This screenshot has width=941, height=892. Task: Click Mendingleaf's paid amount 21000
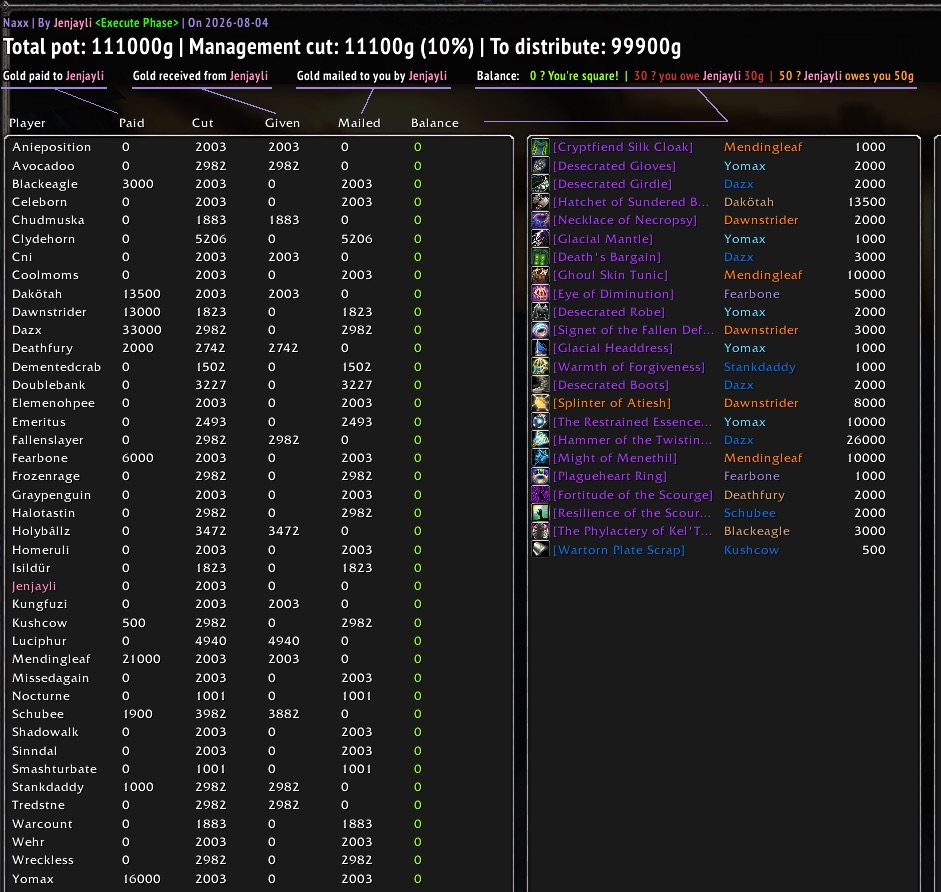(142, 659)
